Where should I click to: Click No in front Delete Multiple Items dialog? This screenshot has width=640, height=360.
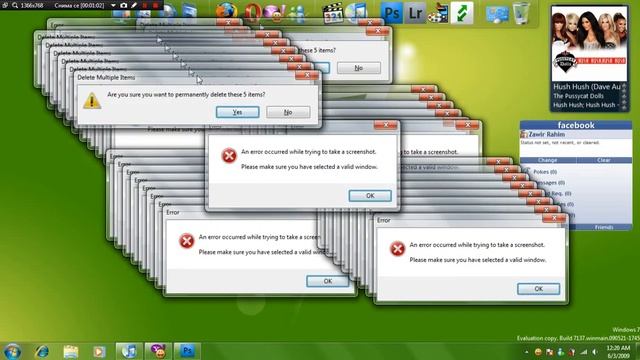pyautogui.click(x=288, y=112)
